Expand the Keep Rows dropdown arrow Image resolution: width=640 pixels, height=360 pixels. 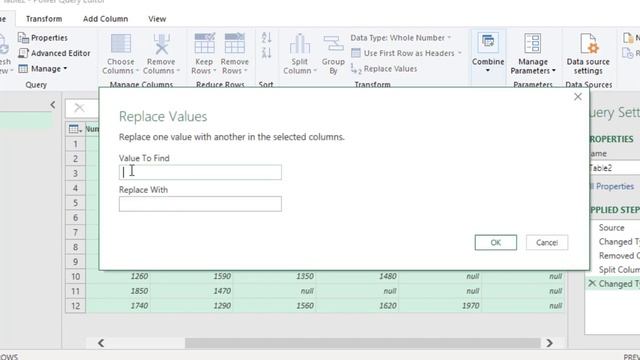tap(215, 71)
